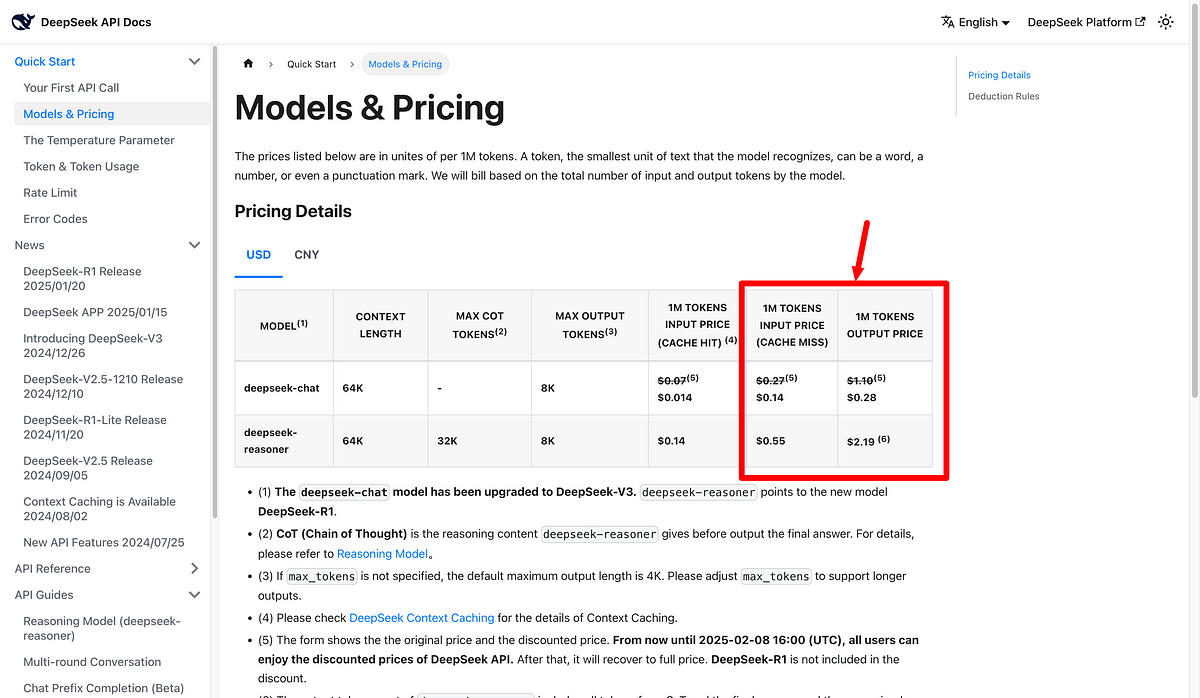Open DeepSeek-R1-Lite Release 2024/11/20 news
The width and height of the screenshot is (1200, 698).
pos(95,428)
